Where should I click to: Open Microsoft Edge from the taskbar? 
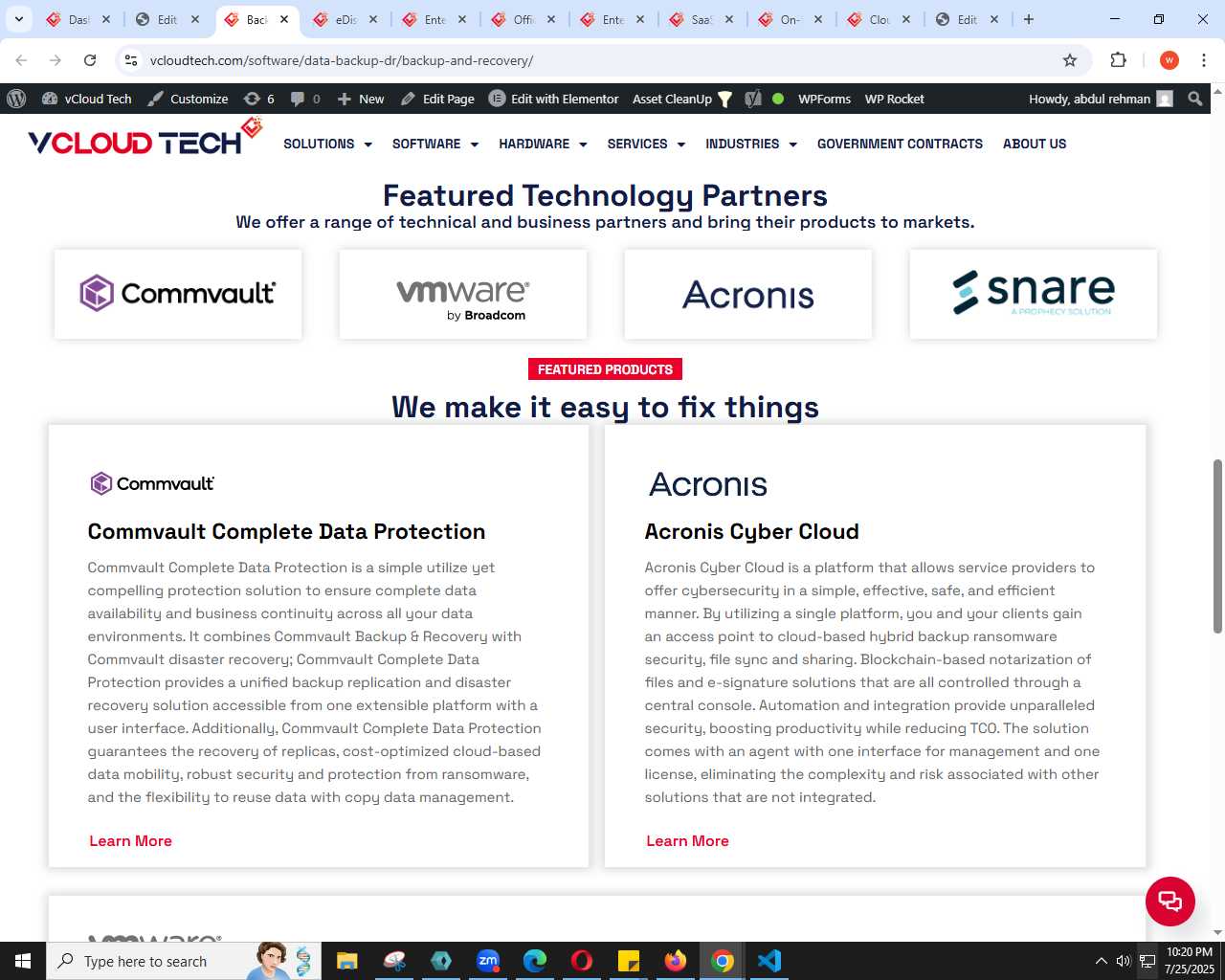click(535, 961)
